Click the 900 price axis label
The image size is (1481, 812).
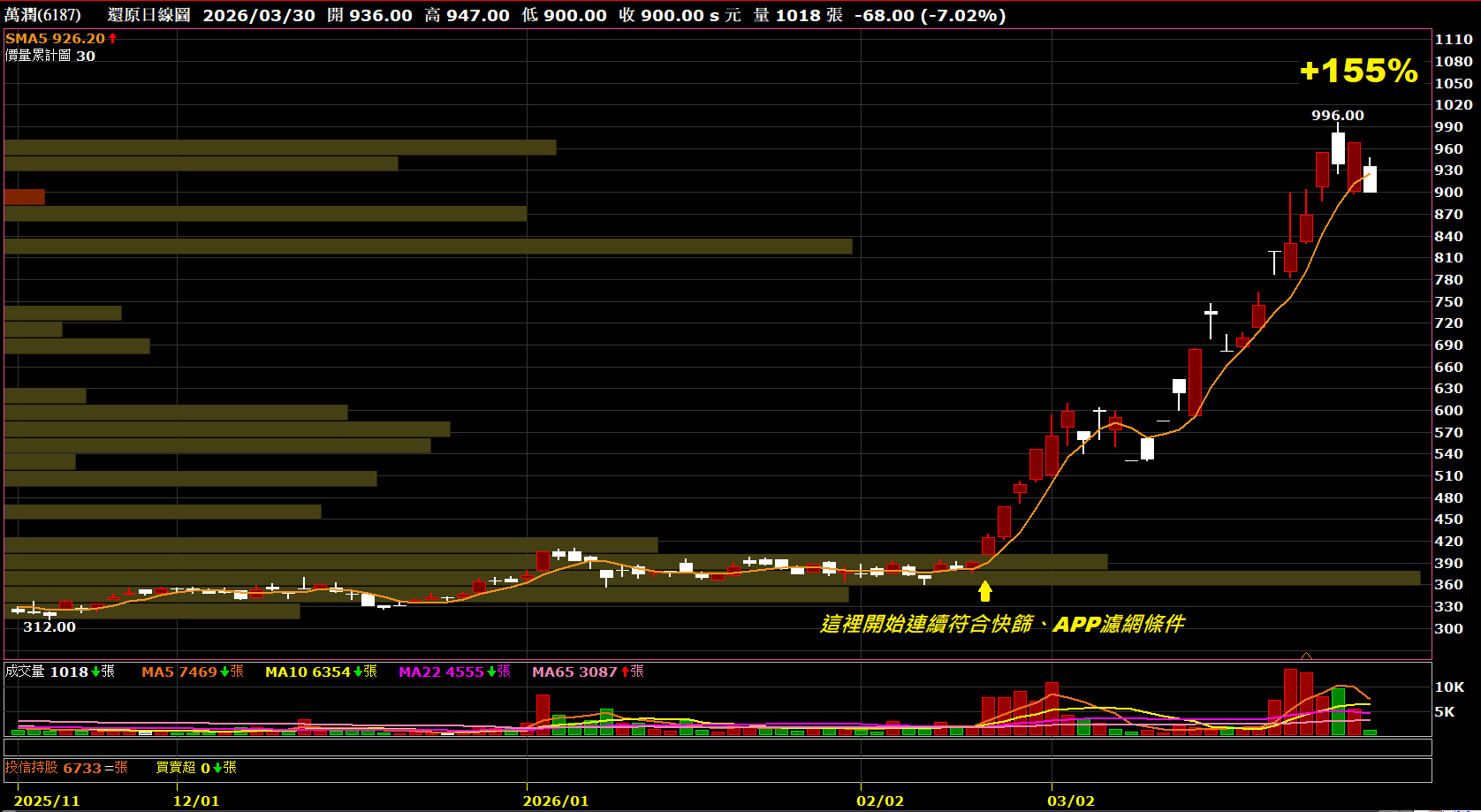pos(1448,193)
